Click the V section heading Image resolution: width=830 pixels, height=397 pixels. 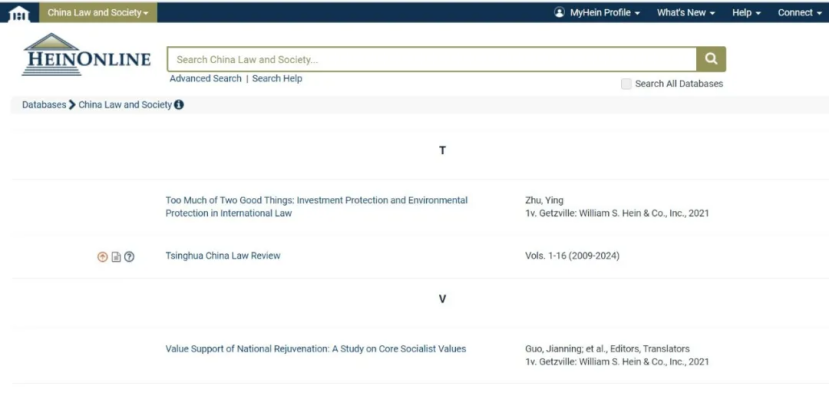tap(443, 299)
